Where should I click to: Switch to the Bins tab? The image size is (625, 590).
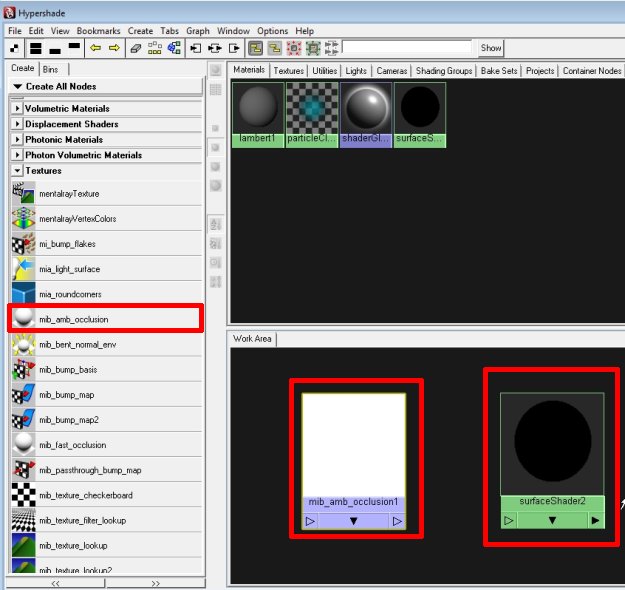click(x=53, y=69)
